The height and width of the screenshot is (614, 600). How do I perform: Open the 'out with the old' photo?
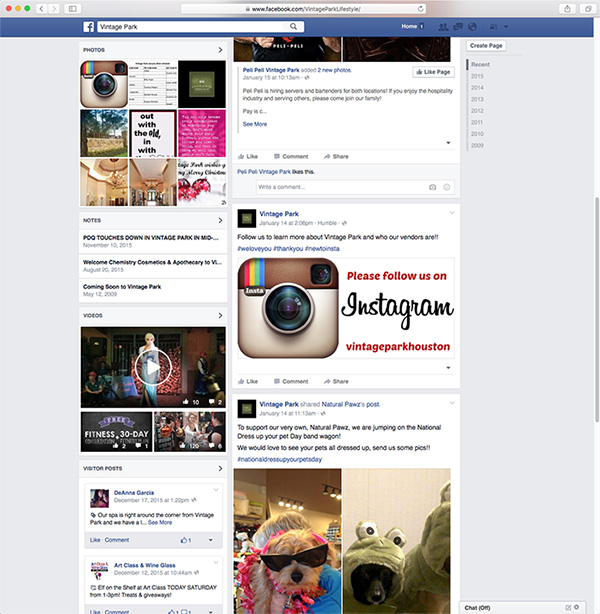[153, 133]
